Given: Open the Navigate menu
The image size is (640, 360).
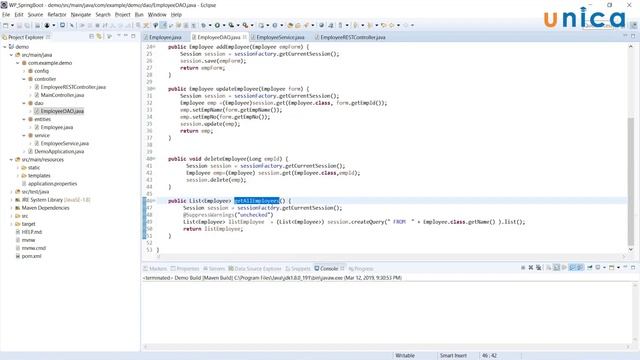Looking at the screenshot, I should pos(81,14).
